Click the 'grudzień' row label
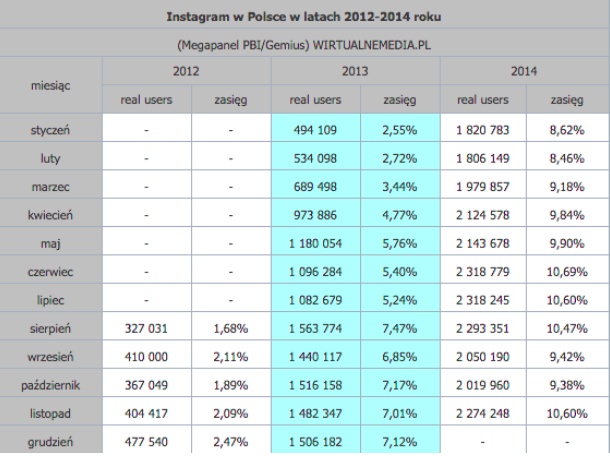Screen dimensions: 610x456 pos(51,439)
